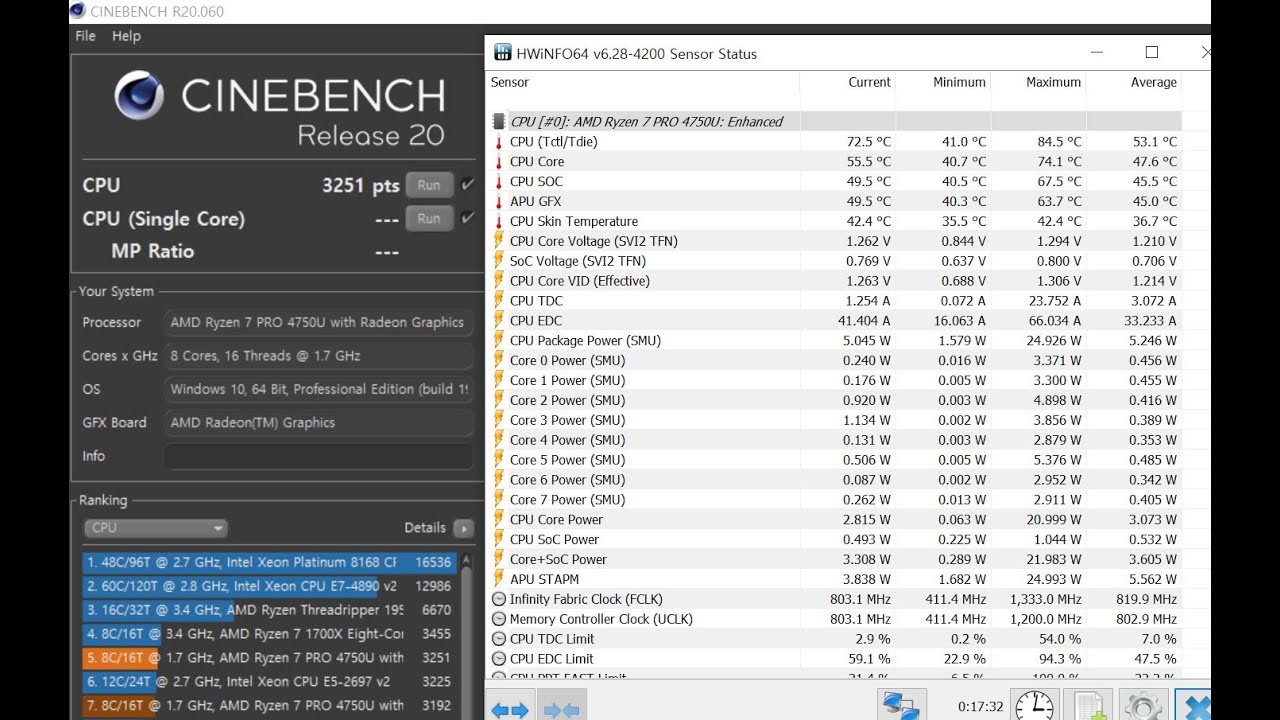Toggle the checkmark next to CPU (Single Core)
This screenshot has height=720, width=1280.
click(467, 218)
